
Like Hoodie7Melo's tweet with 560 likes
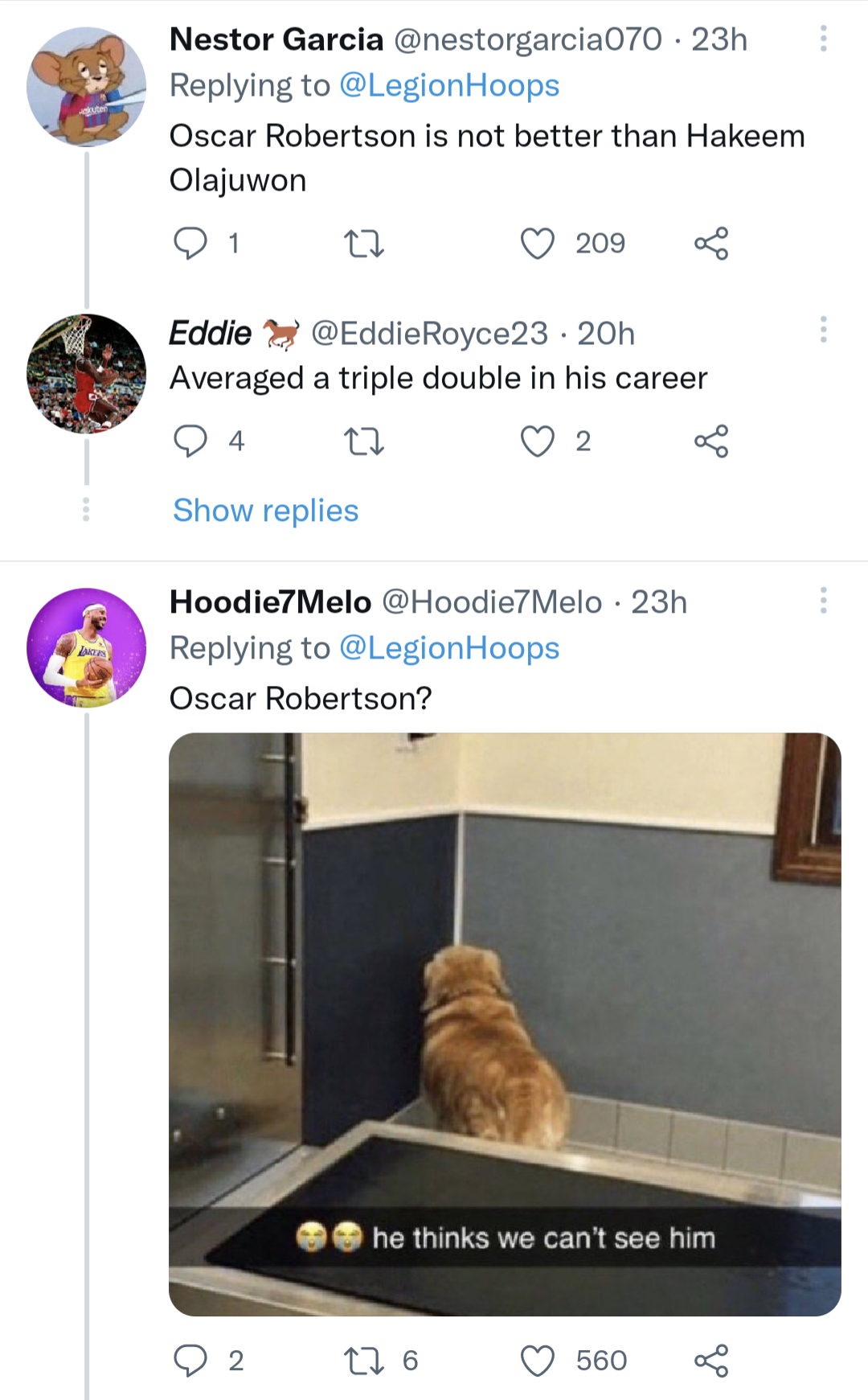tap(538, 1360)
